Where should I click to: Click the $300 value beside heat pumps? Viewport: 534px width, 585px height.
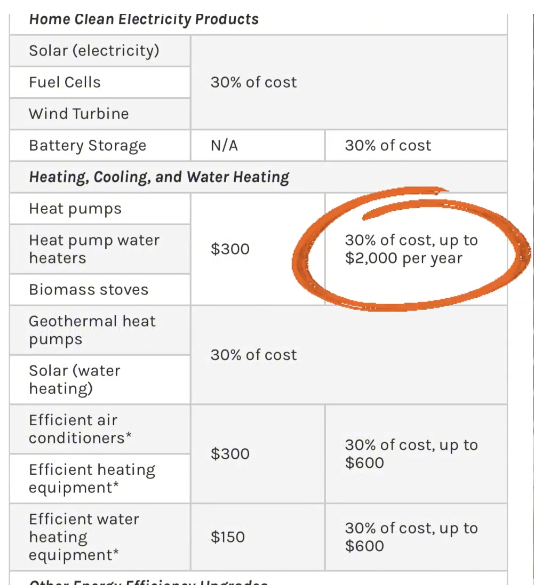(230, 249)
